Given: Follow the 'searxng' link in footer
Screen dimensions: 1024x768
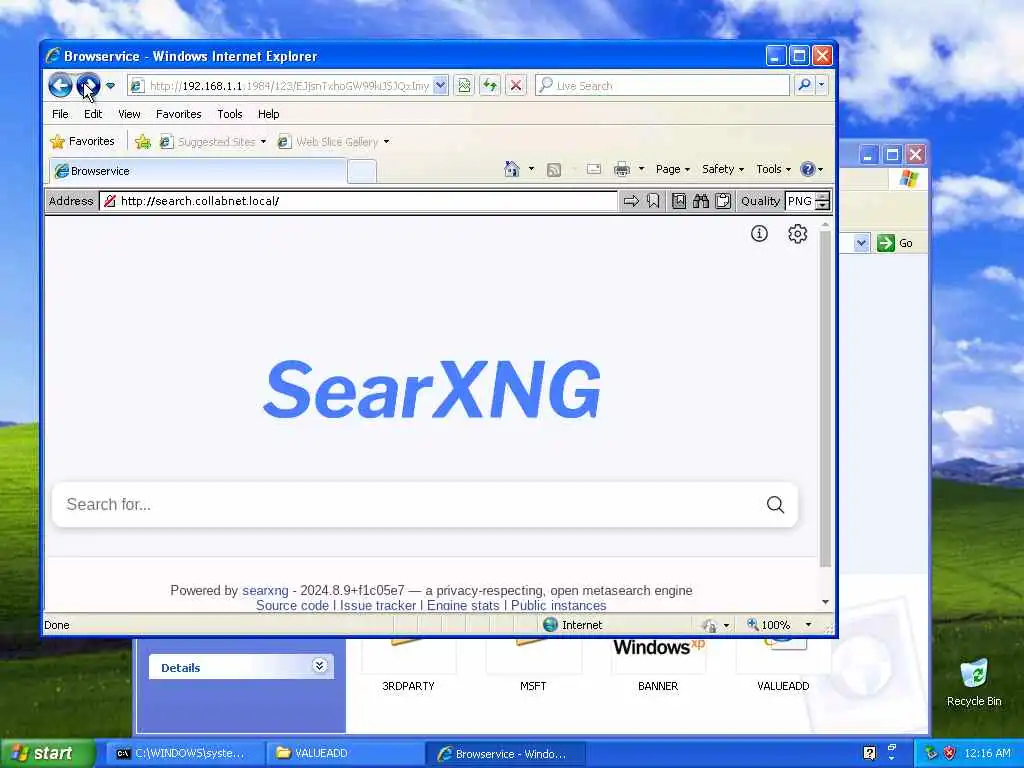Looking at the screenshot, I should pos(265,590).
